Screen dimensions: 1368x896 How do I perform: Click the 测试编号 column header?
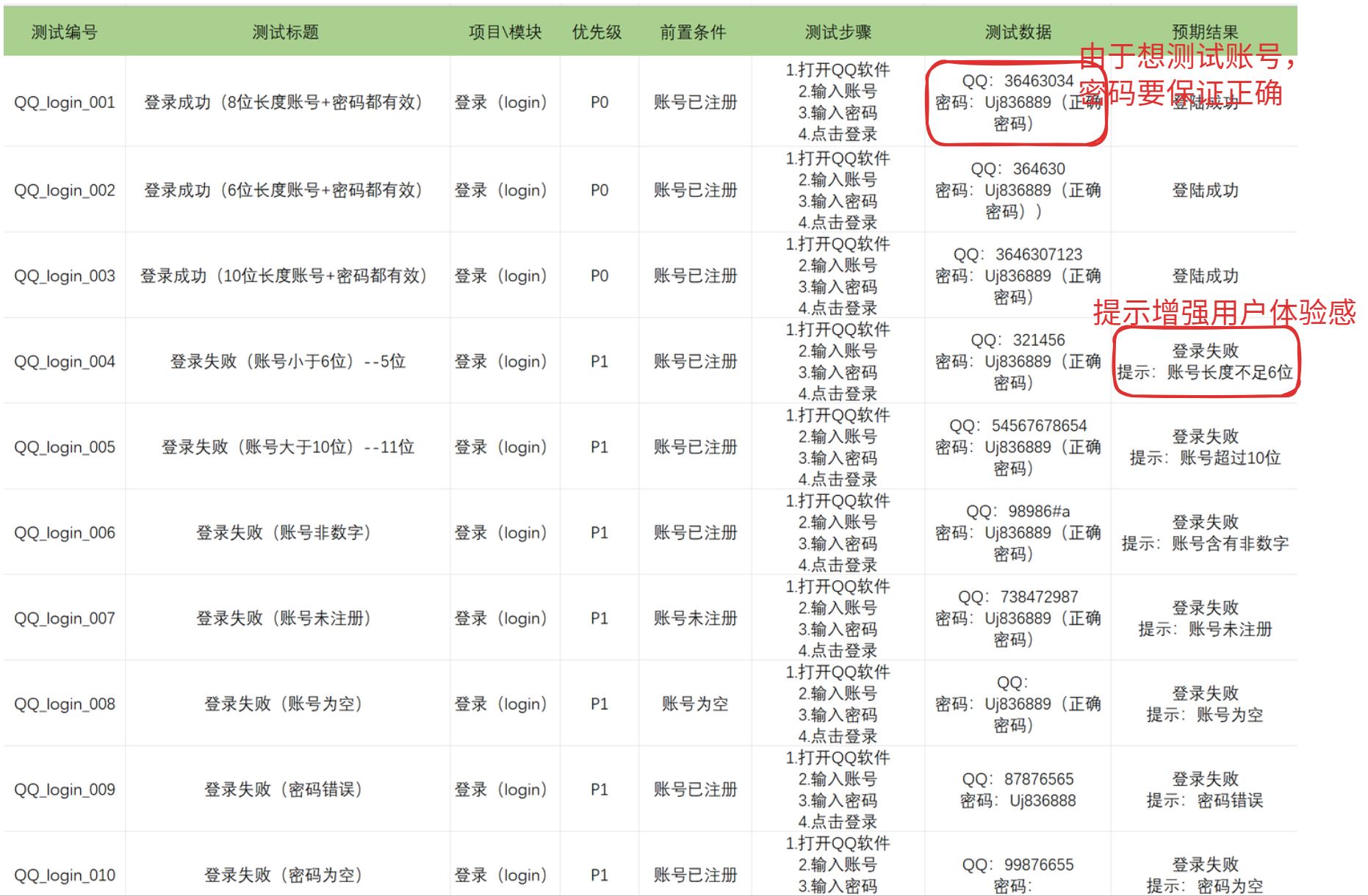65,32
